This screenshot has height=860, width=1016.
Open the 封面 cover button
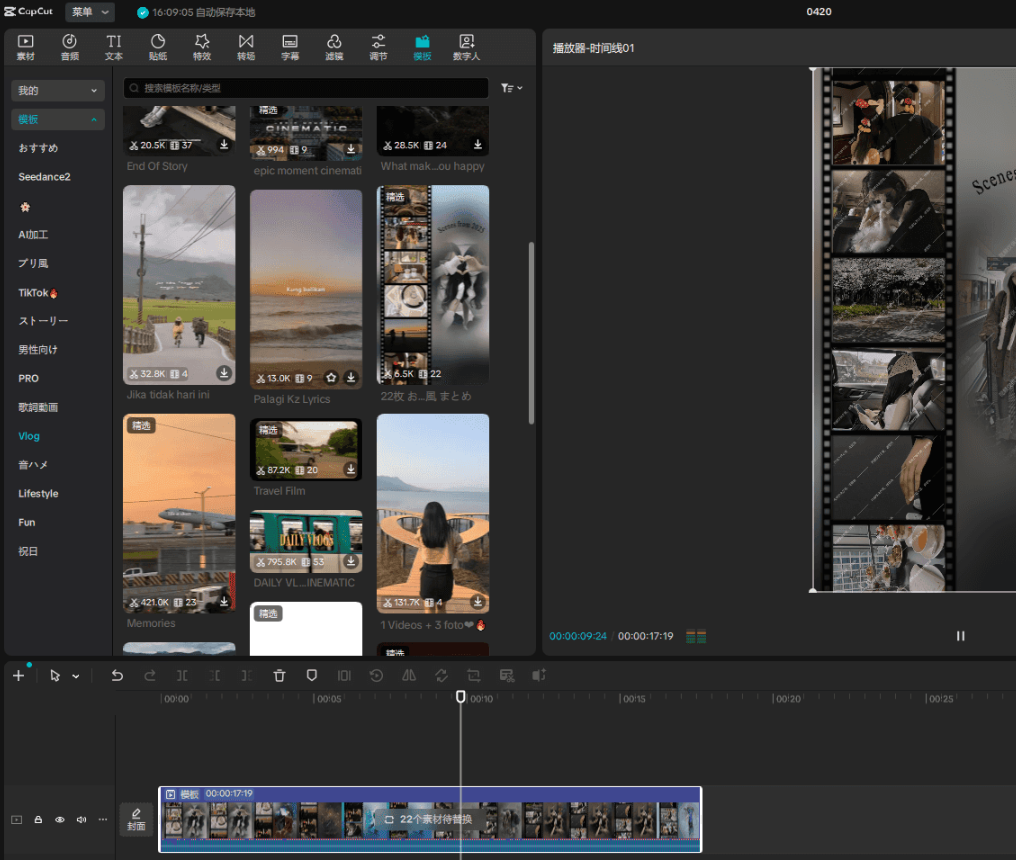pos(136,820)
